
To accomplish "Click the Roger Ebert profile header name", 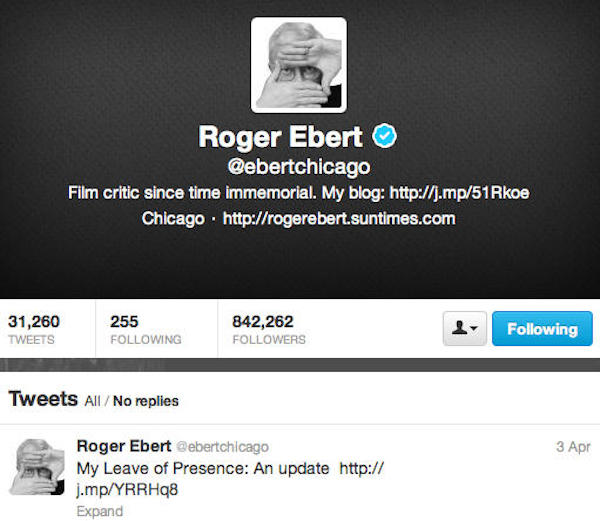I will tap(280, 137).
